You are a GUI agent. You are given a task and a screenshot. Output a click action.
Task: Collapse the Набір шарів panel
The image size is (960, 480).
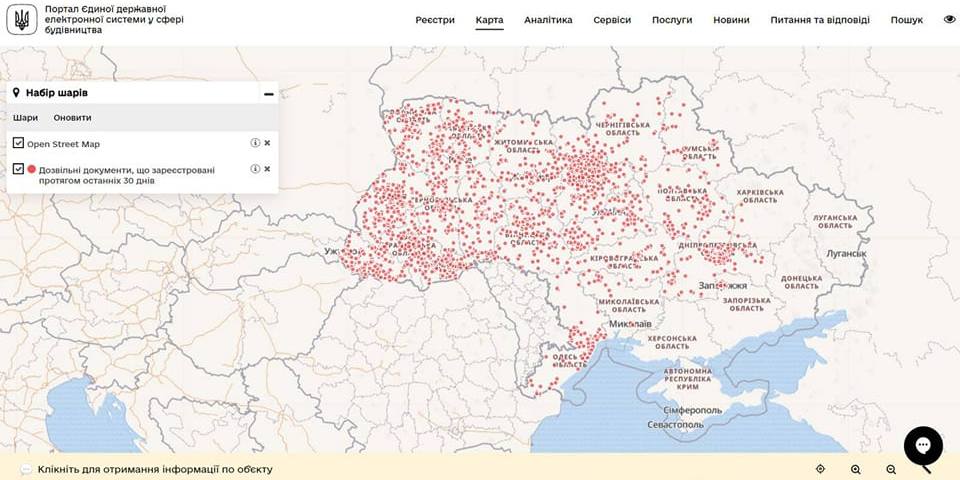coord(268,94)
